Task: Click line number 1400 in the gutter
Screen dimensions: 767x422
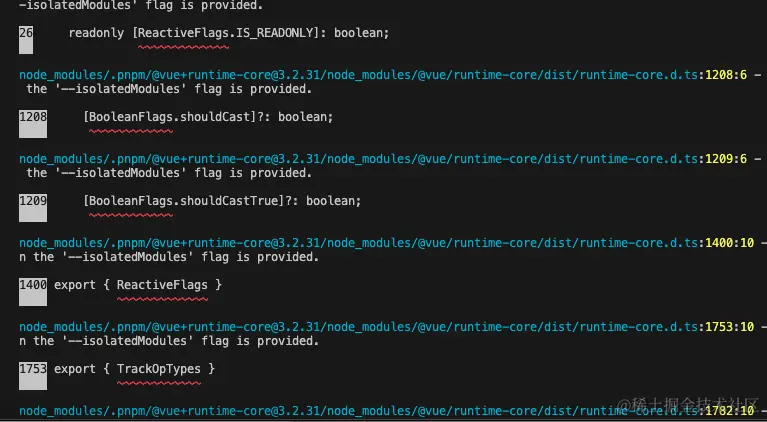Action: pyautogui.click(x=33, y=285)
